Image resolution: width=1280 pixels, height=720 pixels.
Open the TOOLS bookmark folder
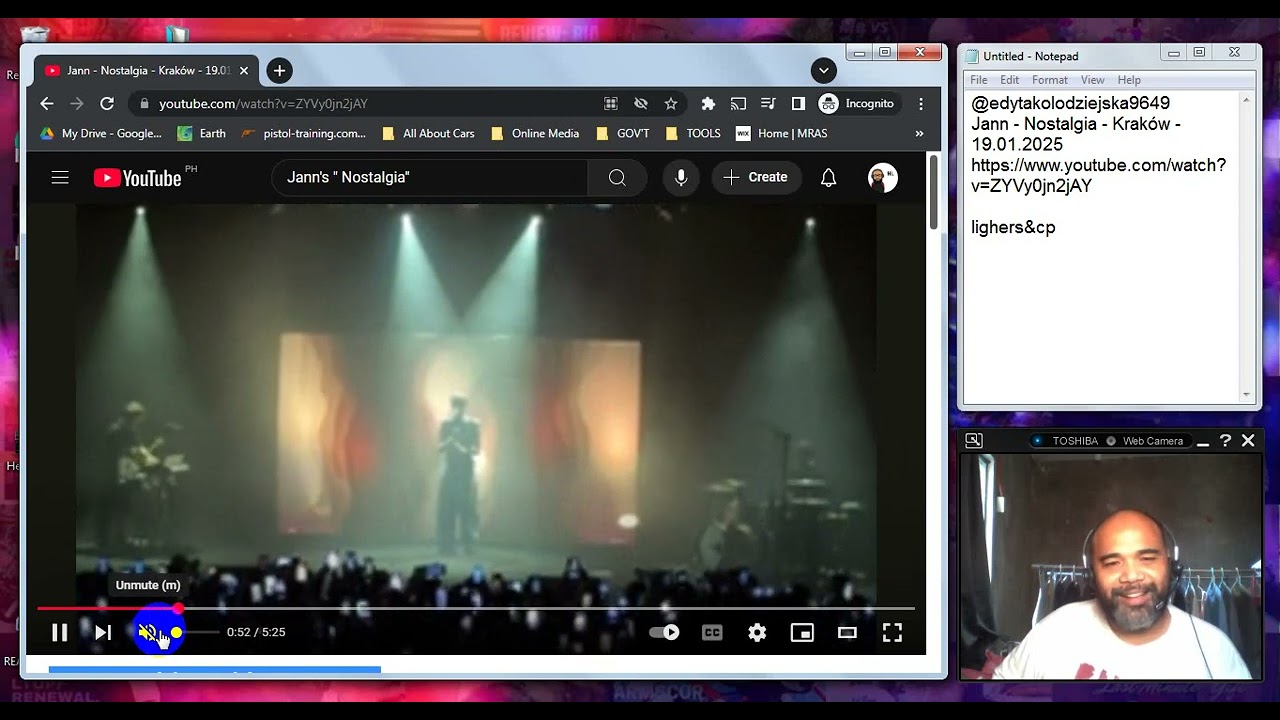tap(693, 133)
